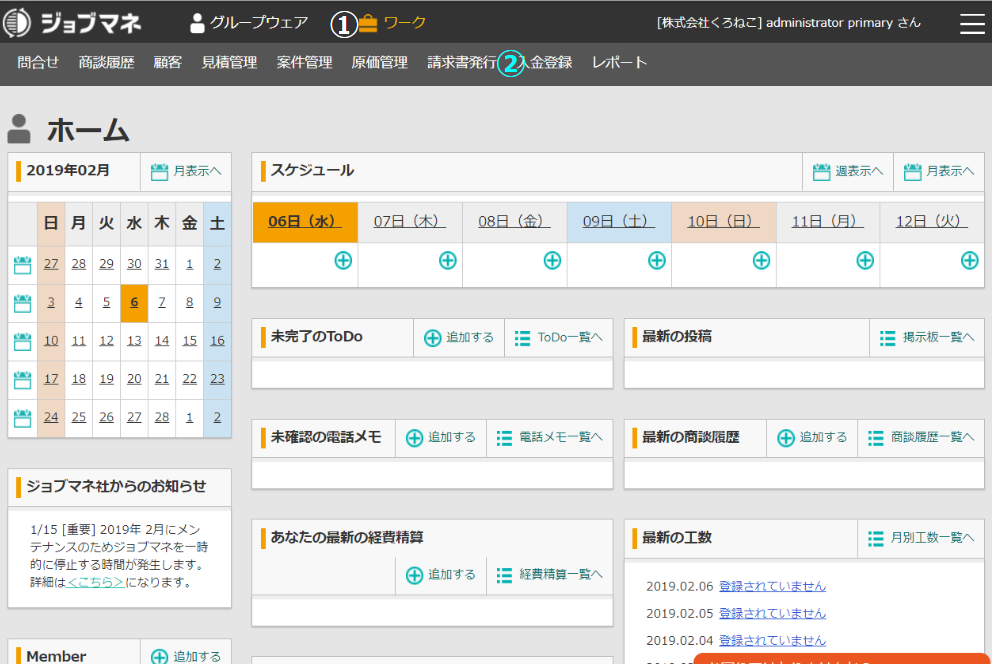Open the 09日(土) schedule header link
The width and height of the screenshot is (992, 664).
[x=619, y=221]
